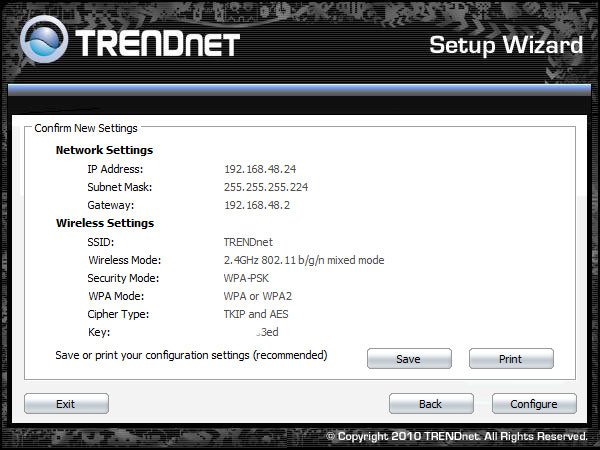Select the subnet mask value 255.255.255.224
The image size is (600, 450).
pos(266,187)
